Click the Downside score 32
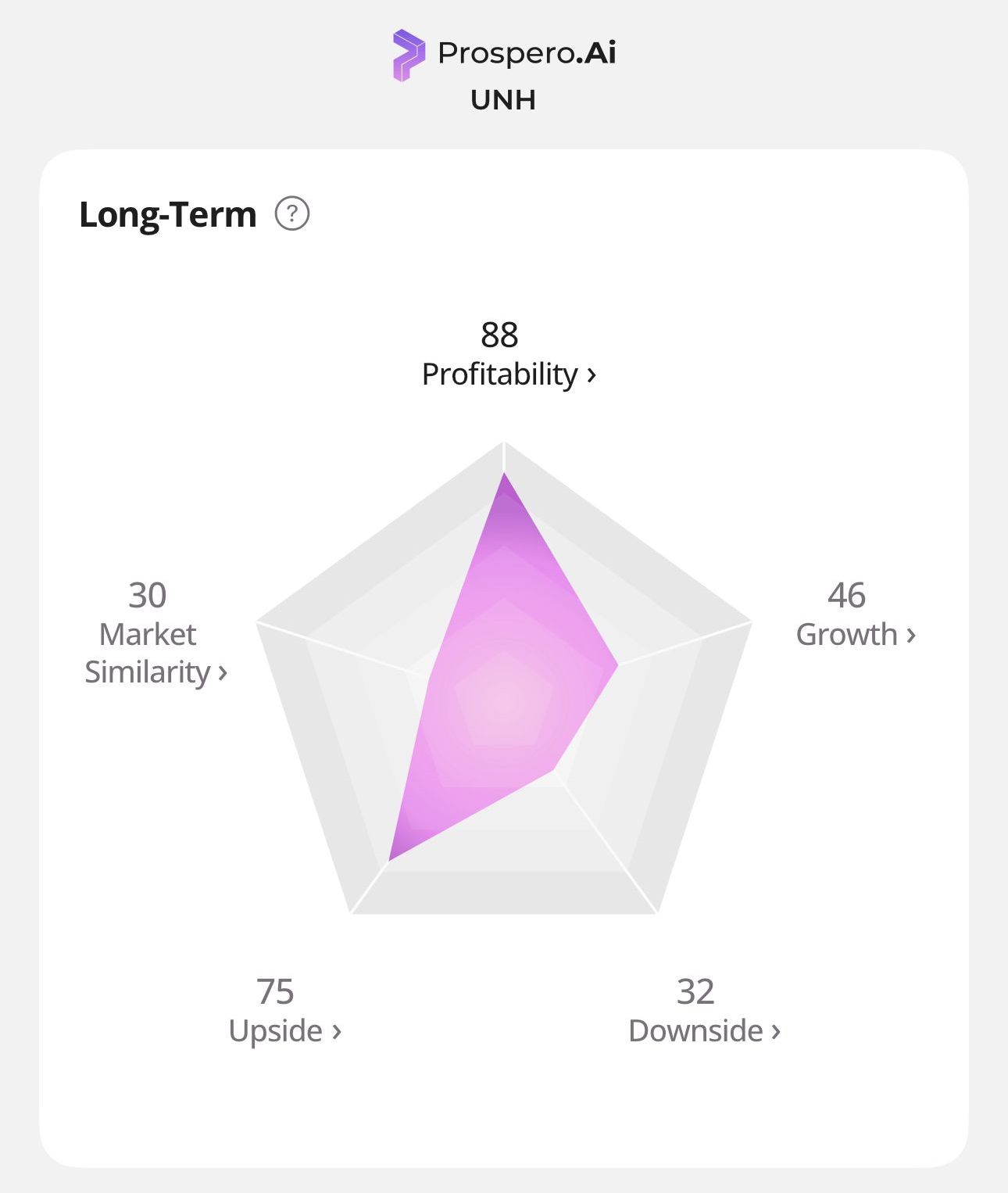The height and width of the screenshot is (1193, 1008). pyautogui.click(x=695, y=992)
